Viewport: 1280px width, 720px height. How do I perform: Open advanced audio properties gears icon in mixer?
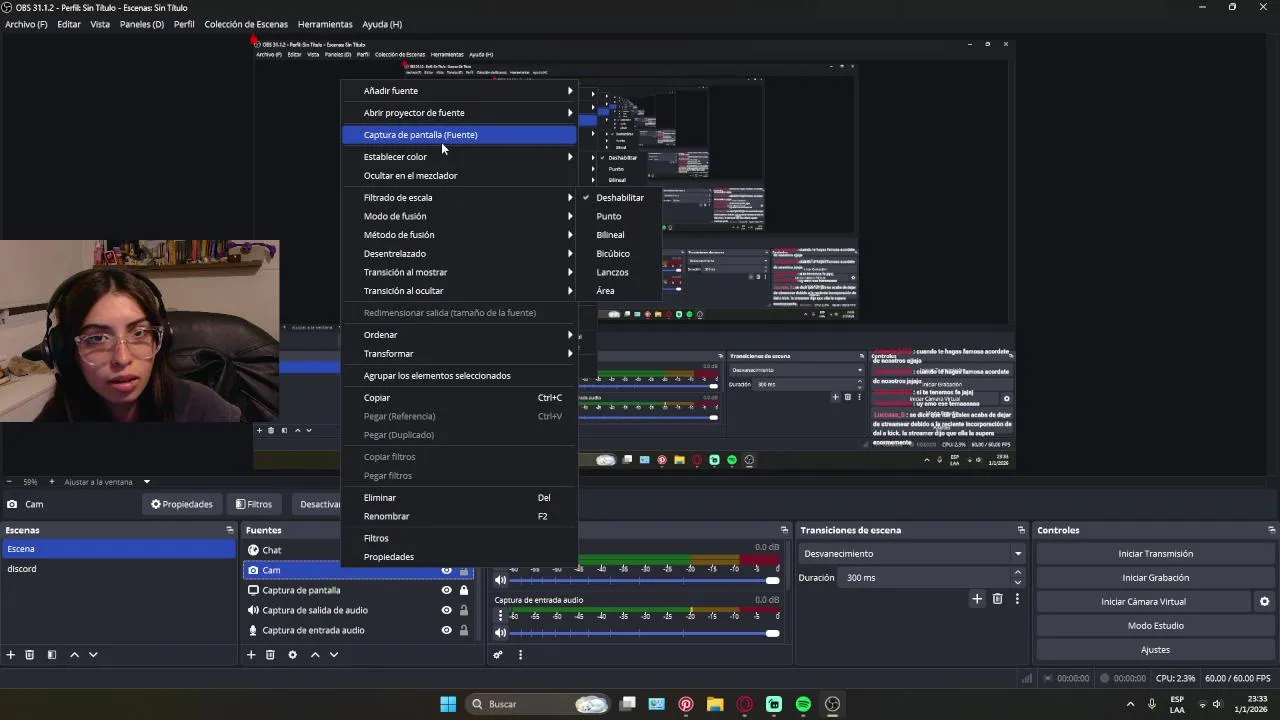click(x=497, y=655)
